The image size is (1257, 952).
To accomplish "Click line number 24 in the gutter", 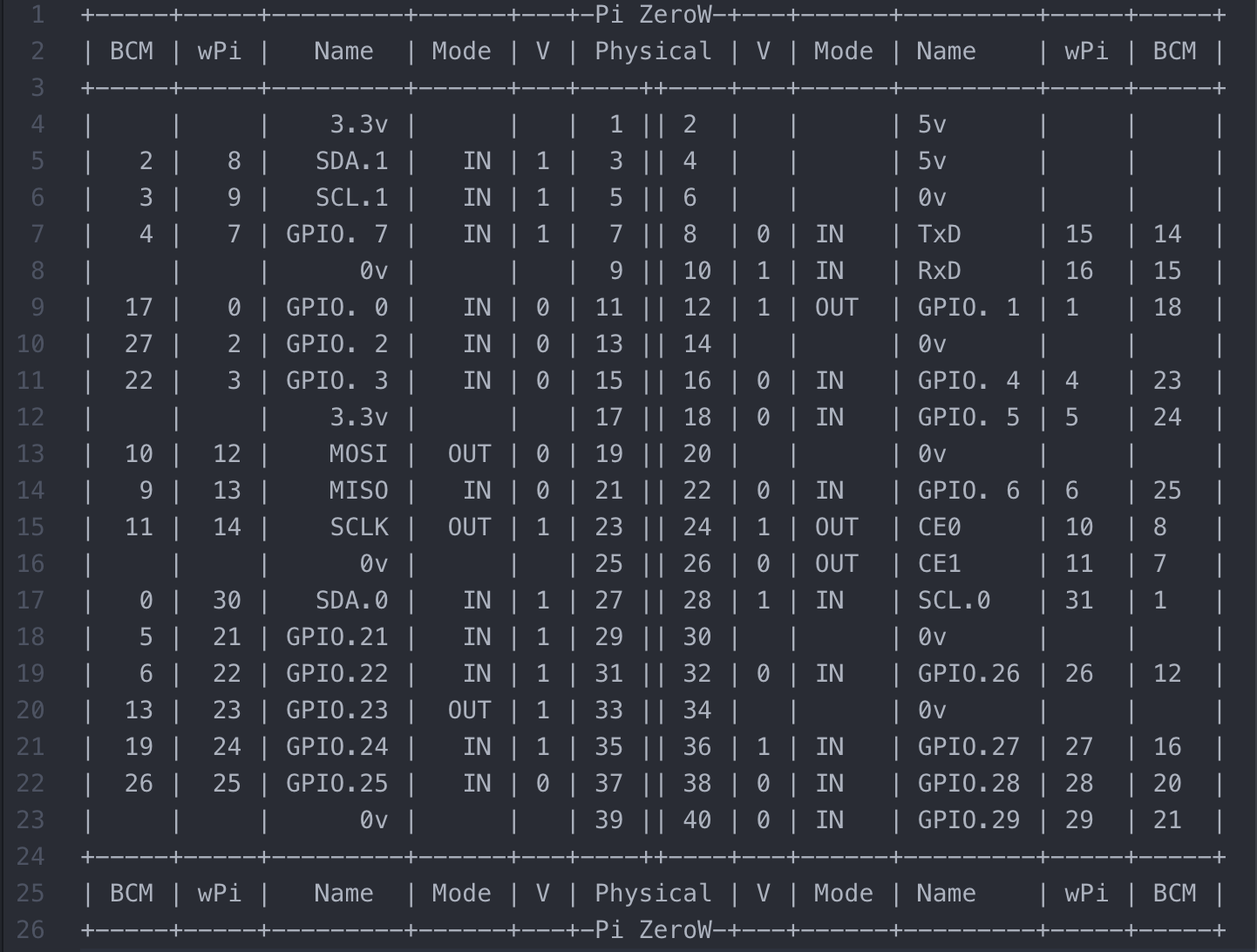I will [30, 857].
